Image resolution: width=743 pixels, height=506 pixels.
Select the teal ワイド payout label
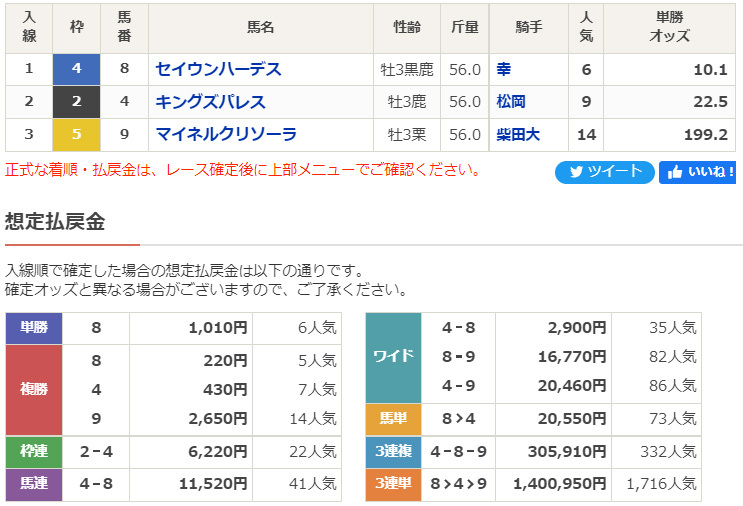tap(393, 358)
